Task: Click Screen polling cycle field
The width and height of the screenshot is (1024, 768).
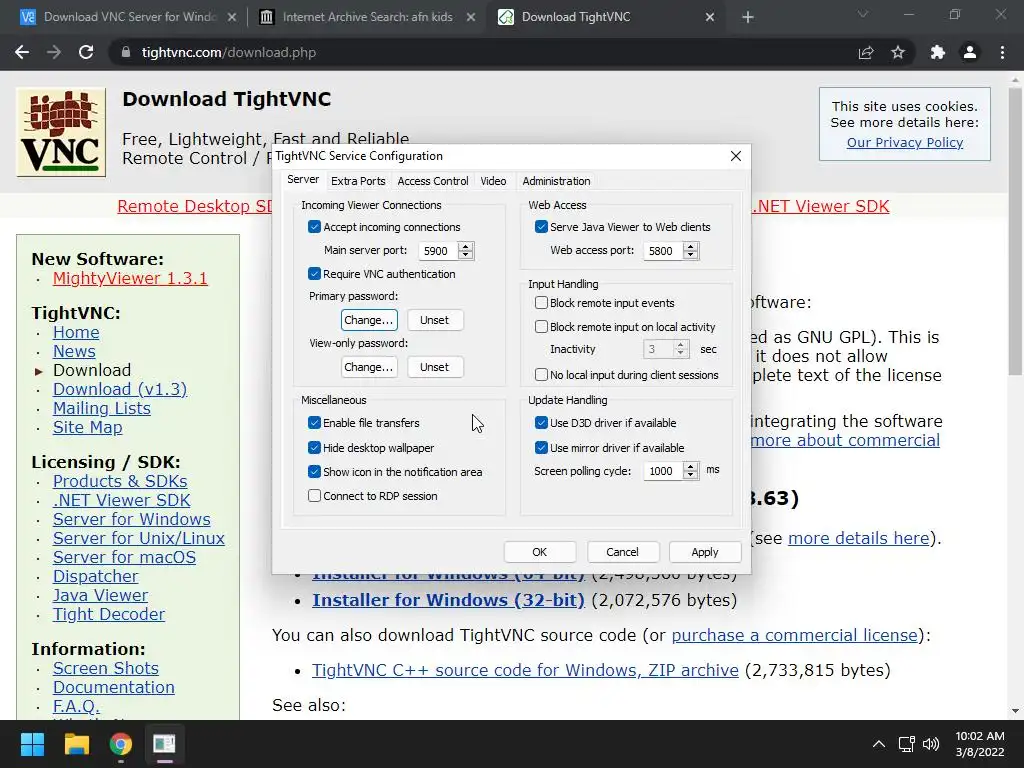Action: click(664, 471)
